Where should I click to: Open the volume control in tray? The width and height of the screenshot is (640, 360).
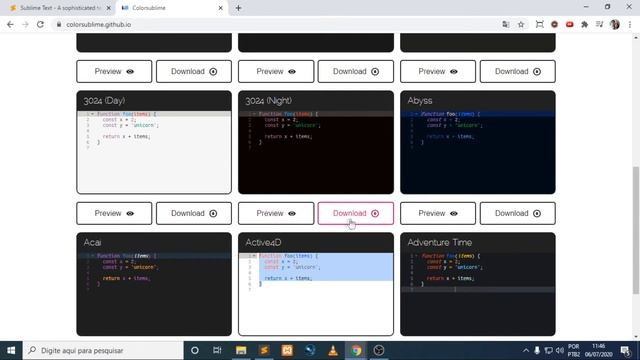560,350
